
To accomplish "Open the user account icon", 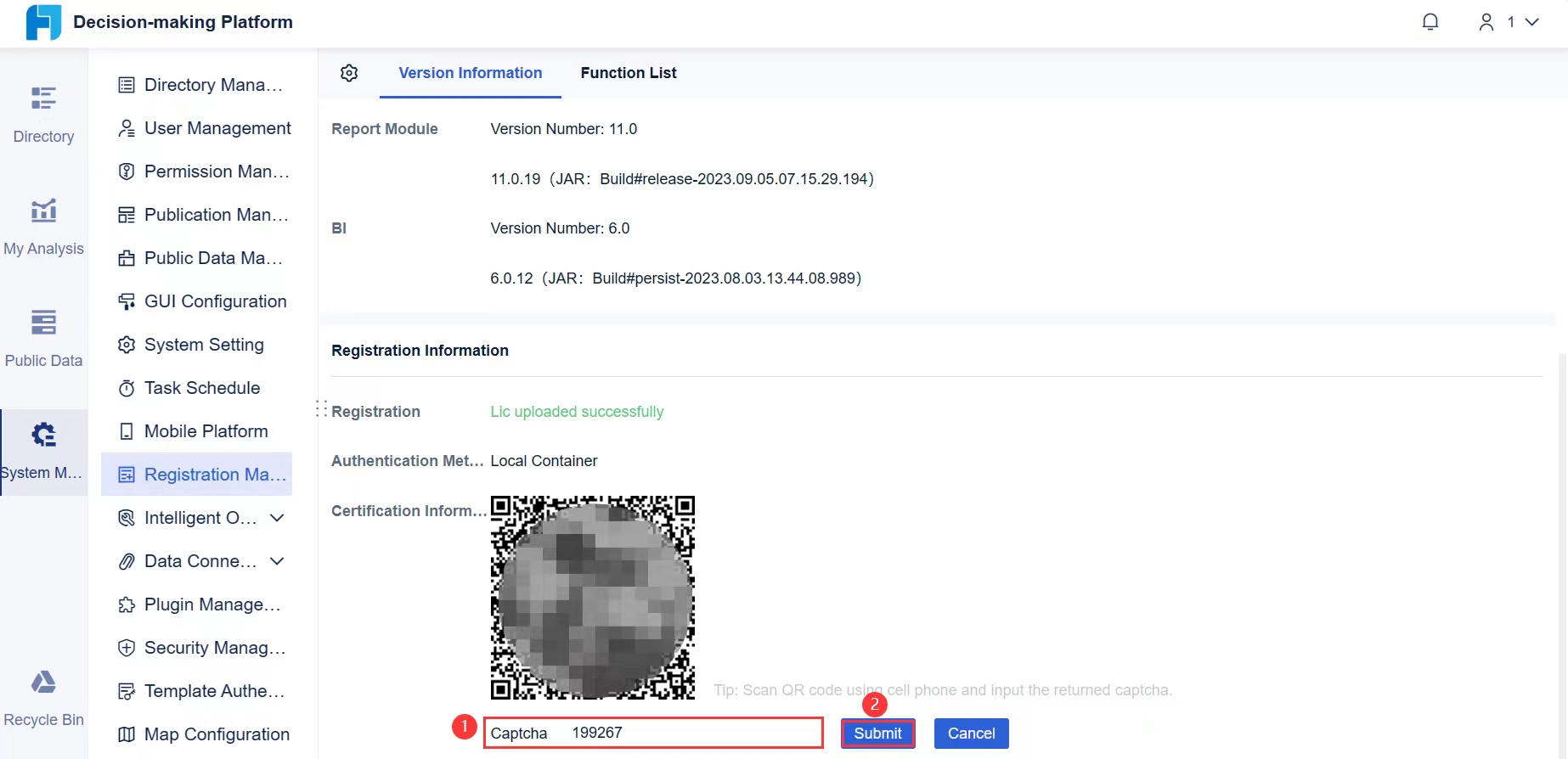I will click(1486, 22).
